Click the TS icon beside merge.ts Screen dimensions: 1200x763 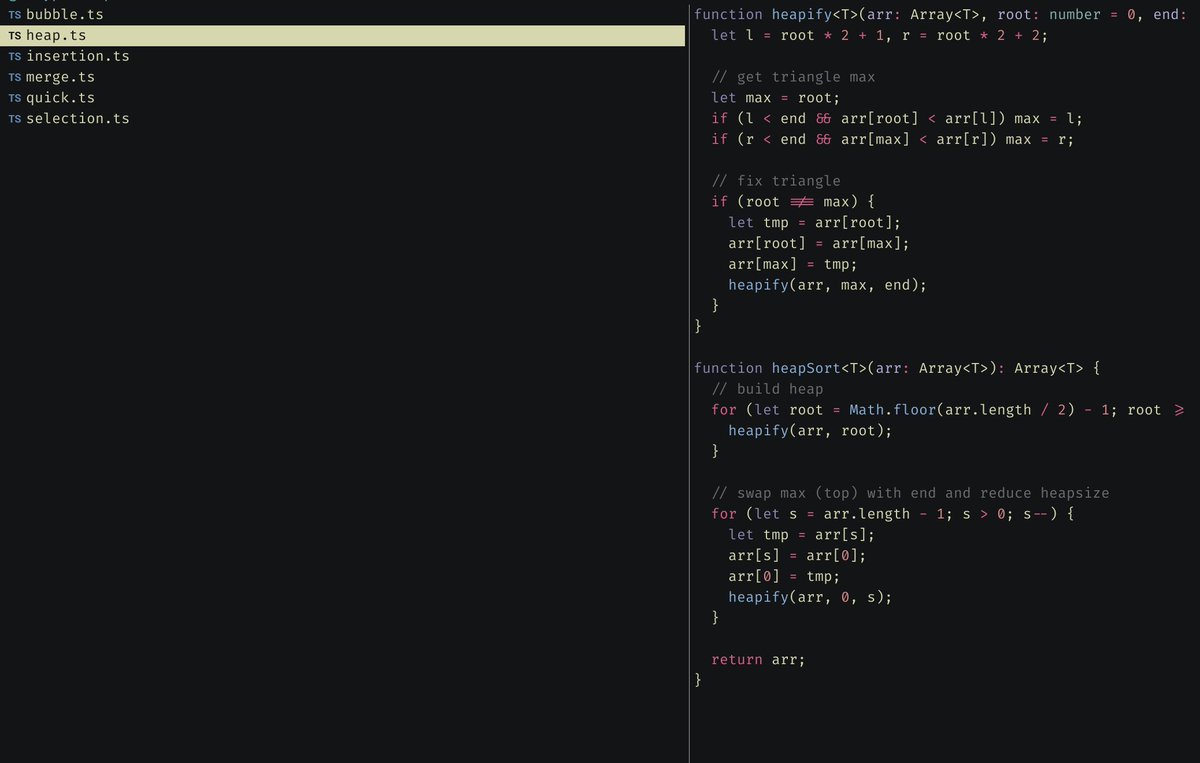[x=15, y=77]
